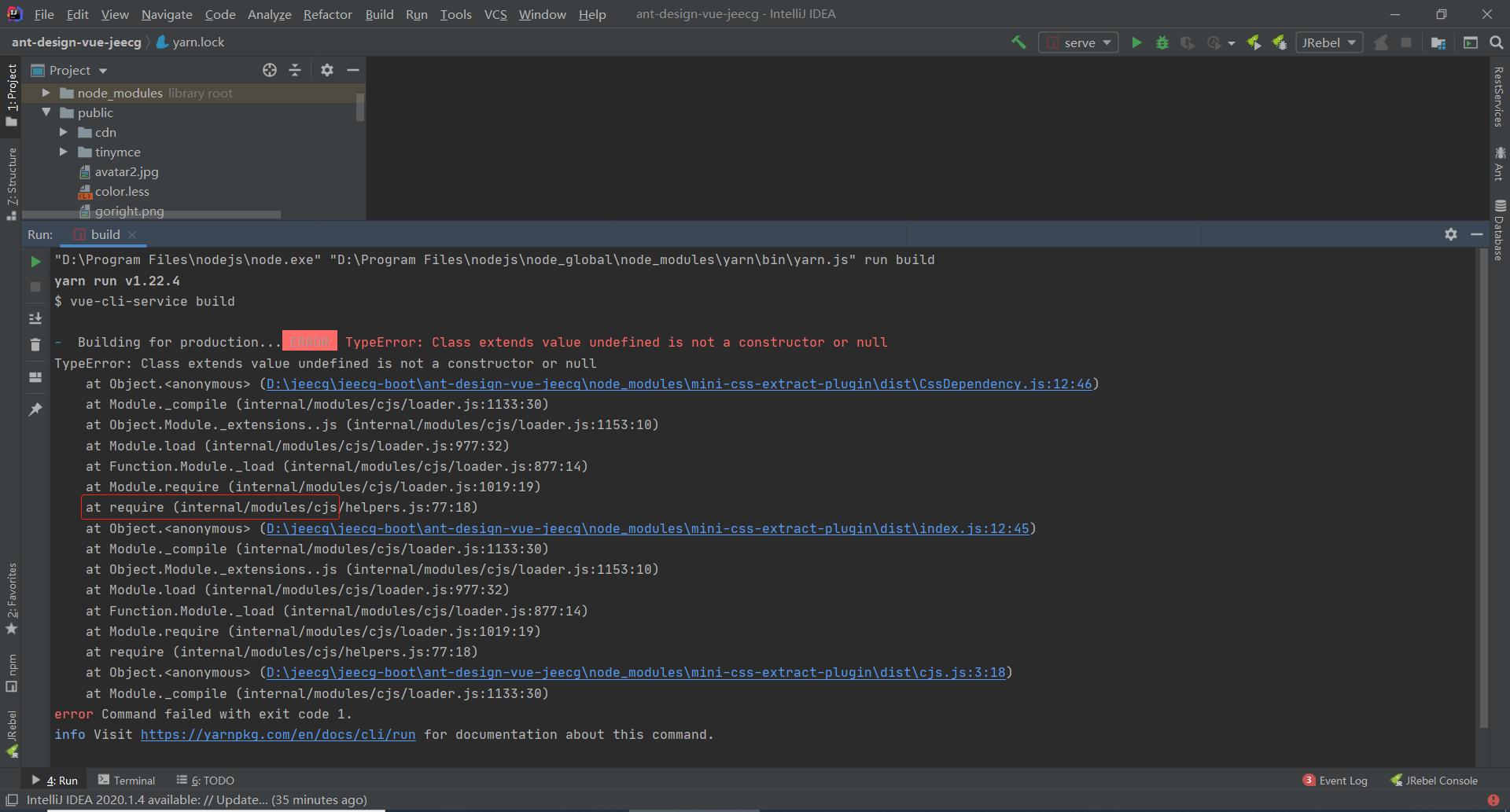
Task: Open Run panel settings gear
Action: [1451, 234]
